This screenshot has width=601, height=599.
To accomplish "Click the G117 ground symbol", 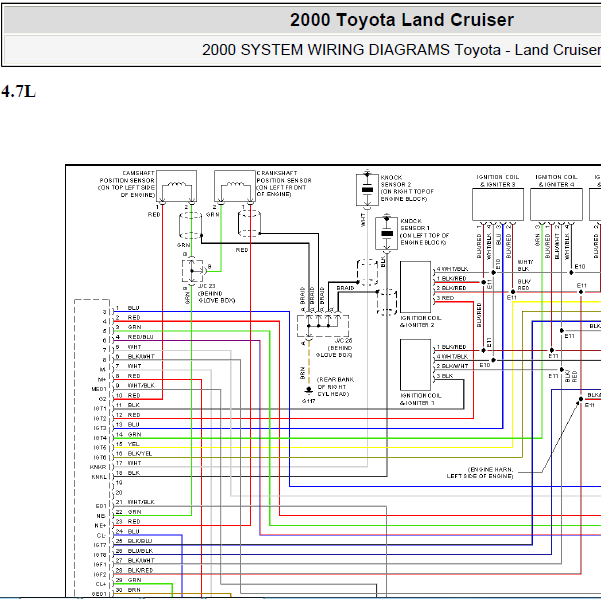I will [309, 391].
